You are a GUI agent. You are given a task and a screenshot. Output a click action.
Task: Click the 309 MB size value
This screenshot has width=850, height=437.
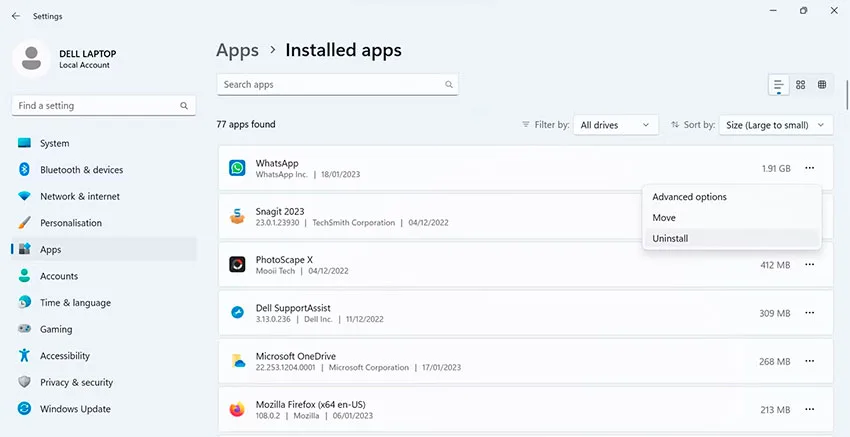click(775, 313)
